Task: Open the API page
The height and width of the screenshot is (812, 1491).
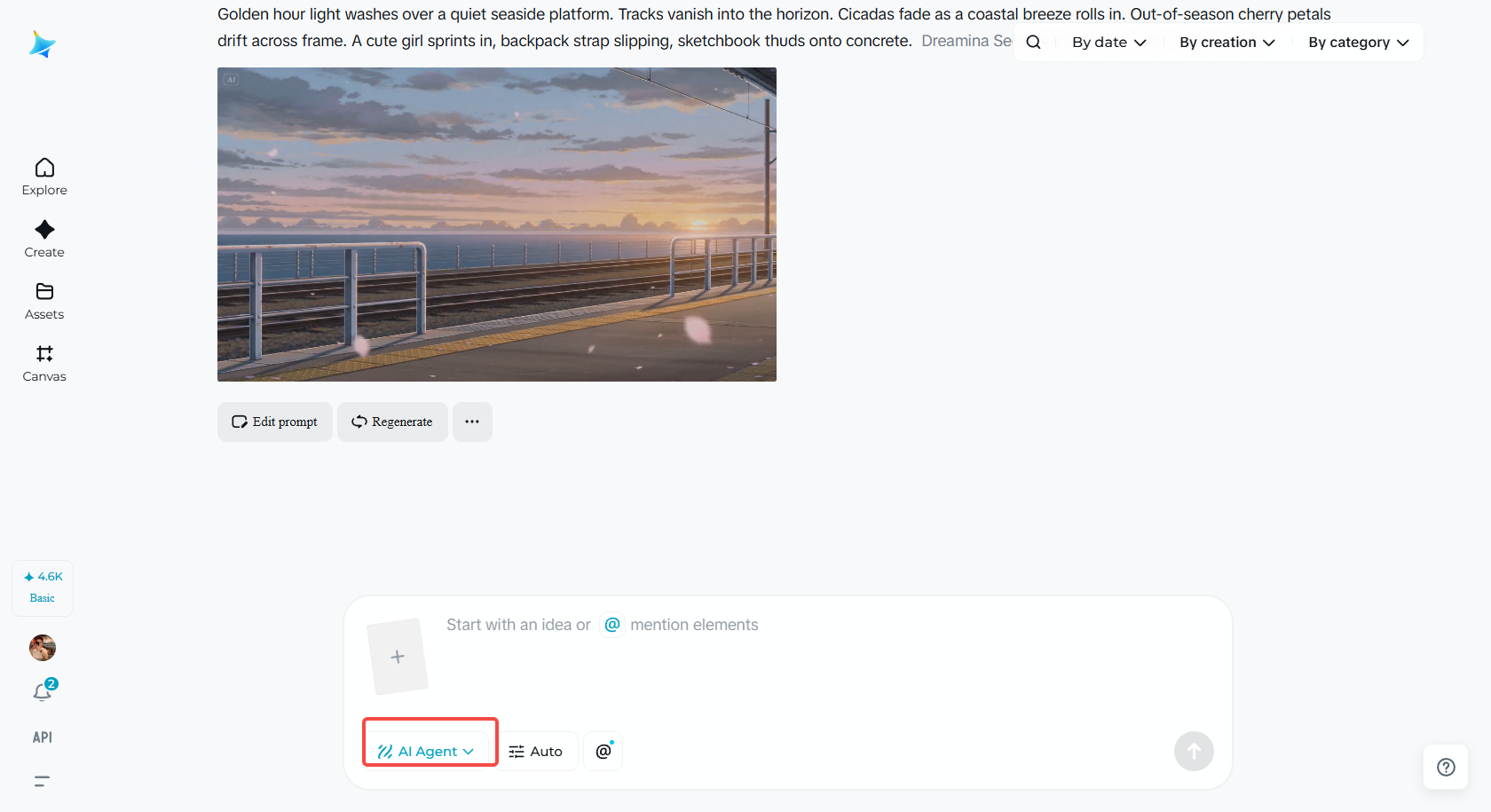Action: click(43, 737)
